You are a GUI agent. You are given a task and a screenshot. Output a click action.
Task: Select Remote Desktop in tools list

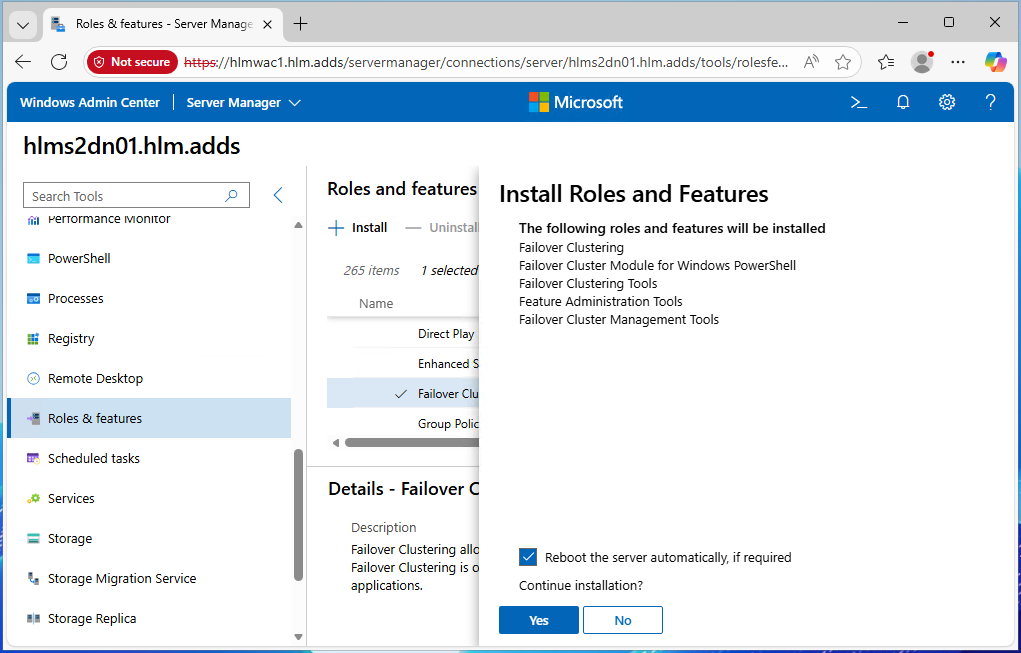(95, 379)
